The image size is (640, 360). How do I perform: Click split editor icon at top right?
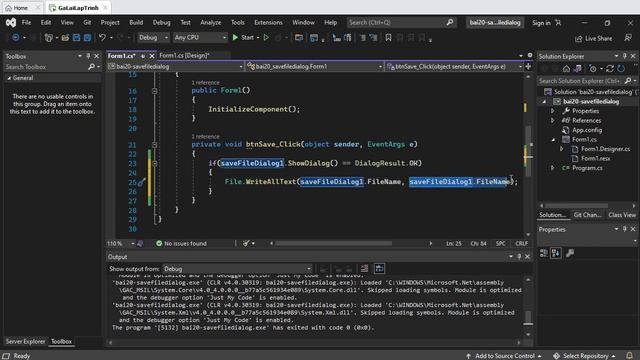(528, 66)
